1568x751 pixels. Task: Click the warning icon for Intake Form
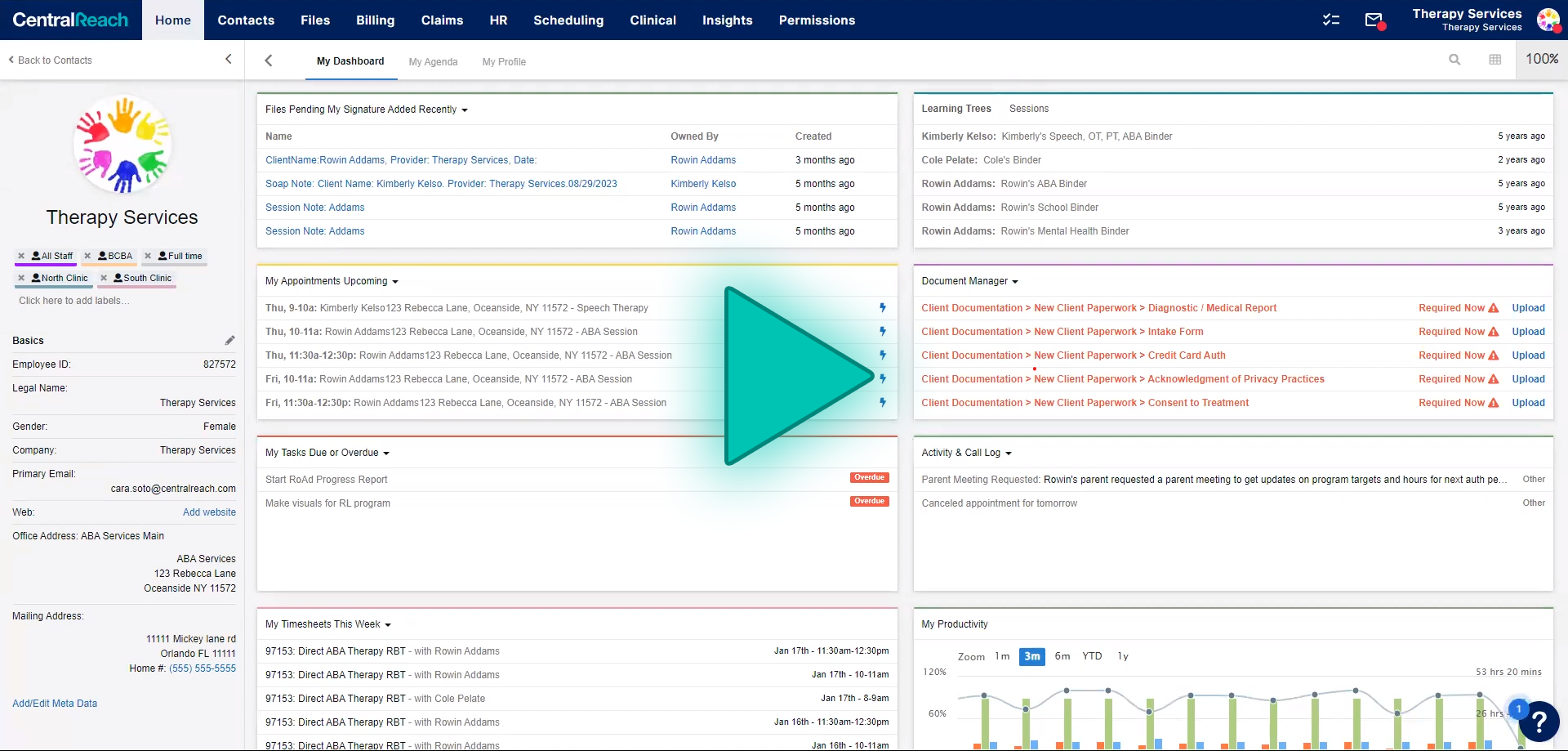[1494, 332]
